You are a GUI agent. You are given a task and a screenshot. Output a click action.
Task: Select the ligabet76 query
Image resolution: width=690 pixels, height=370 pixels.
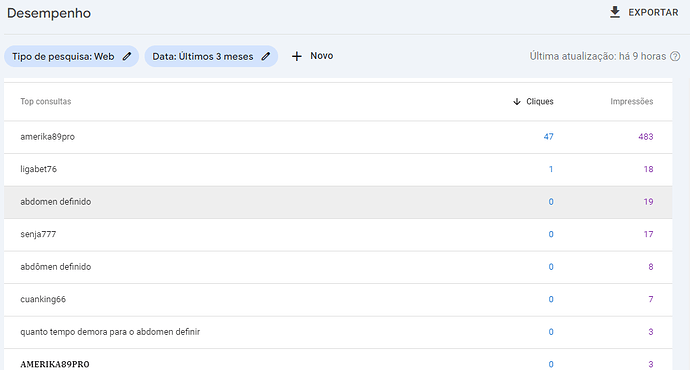[x=38, y=169]
